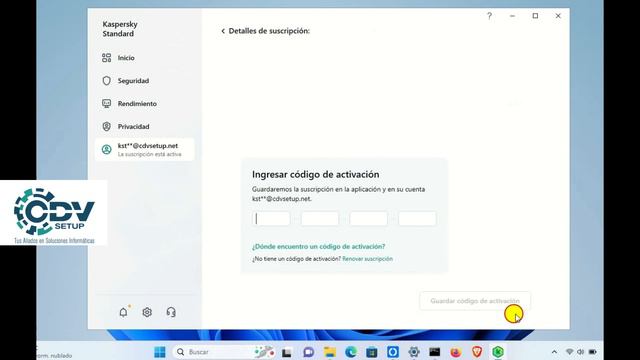Image resolution: width=640 pixels, height=360 pixels.
Task: Maximize the Kaspersky window
Action: point(535,16)
